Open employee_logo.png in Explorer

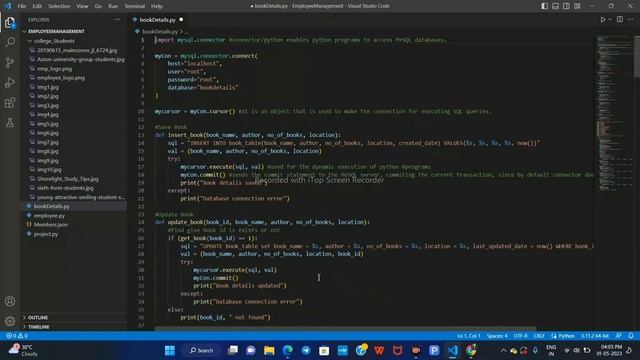pyautogui.click(x=61, y=78)
